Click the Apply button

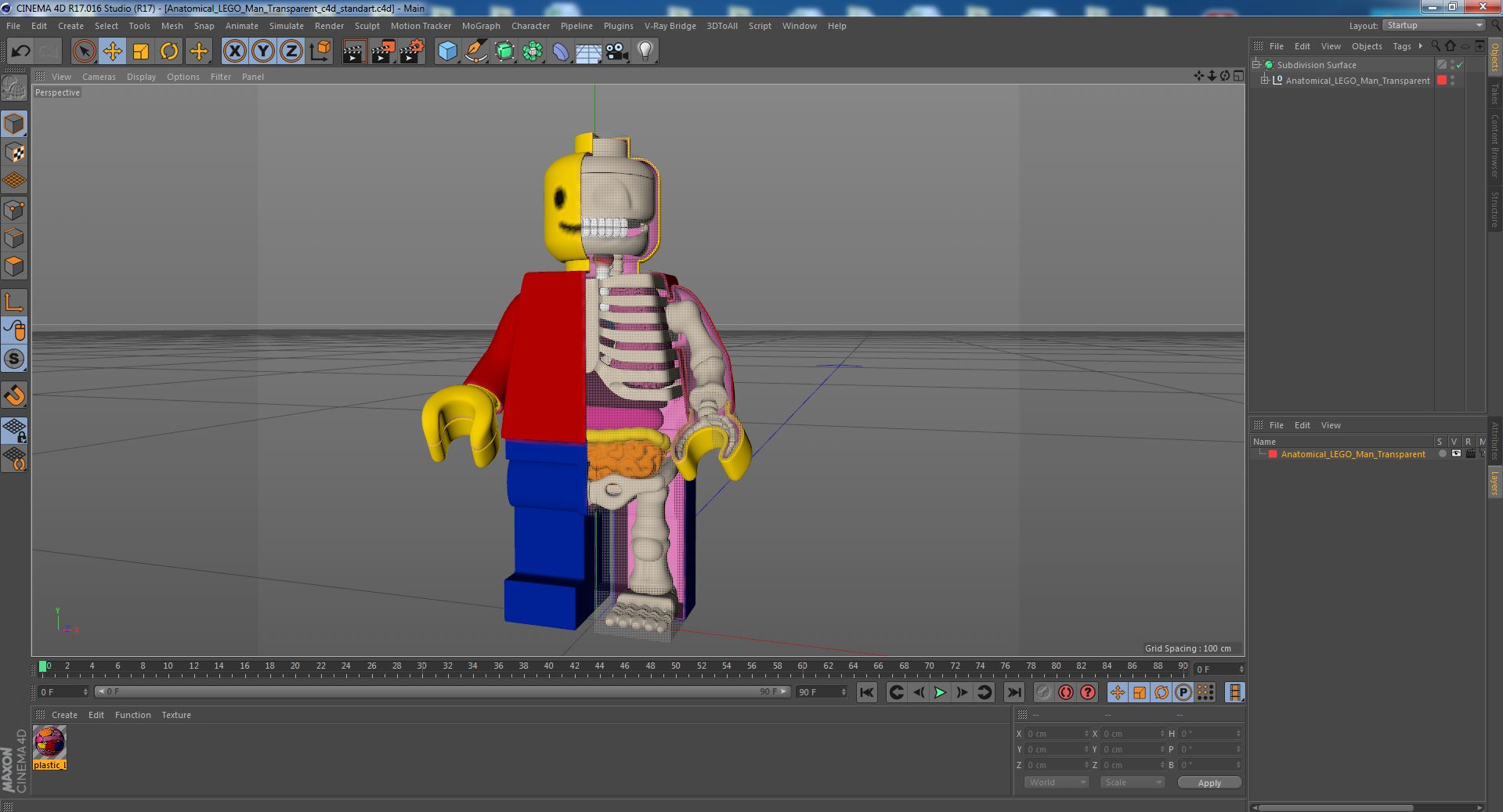coord(1209,783)
